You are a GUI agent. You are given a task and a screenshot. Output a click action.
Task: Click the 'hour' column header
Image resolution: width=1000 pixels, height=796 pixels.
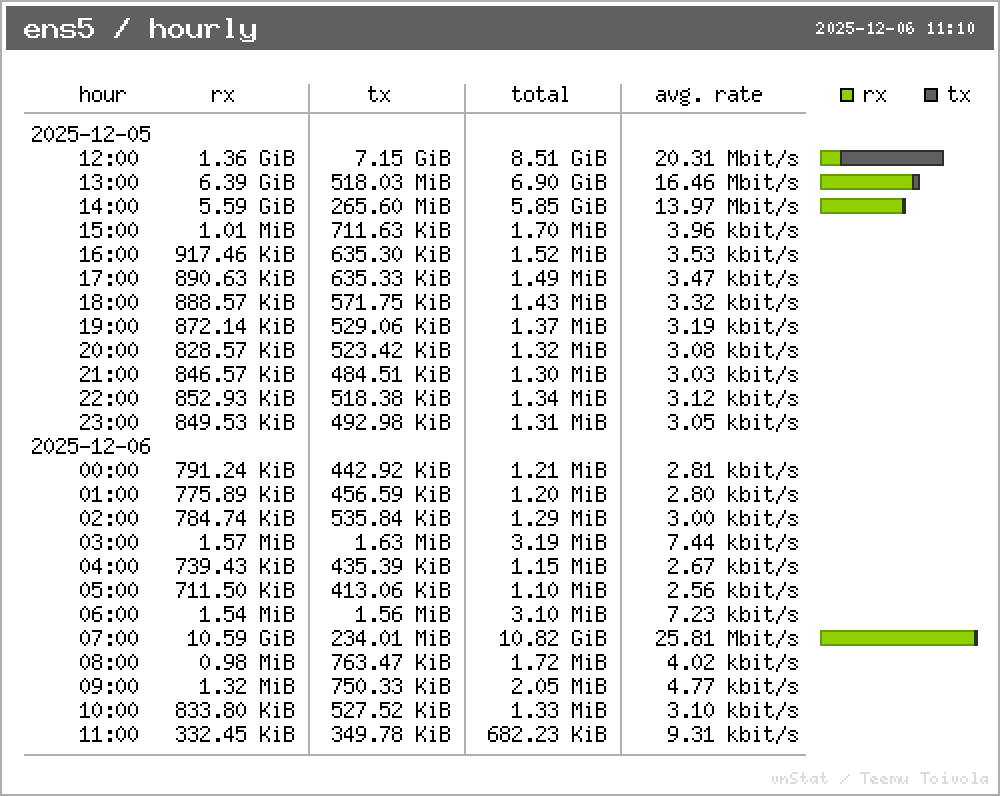tap(102, 95)
